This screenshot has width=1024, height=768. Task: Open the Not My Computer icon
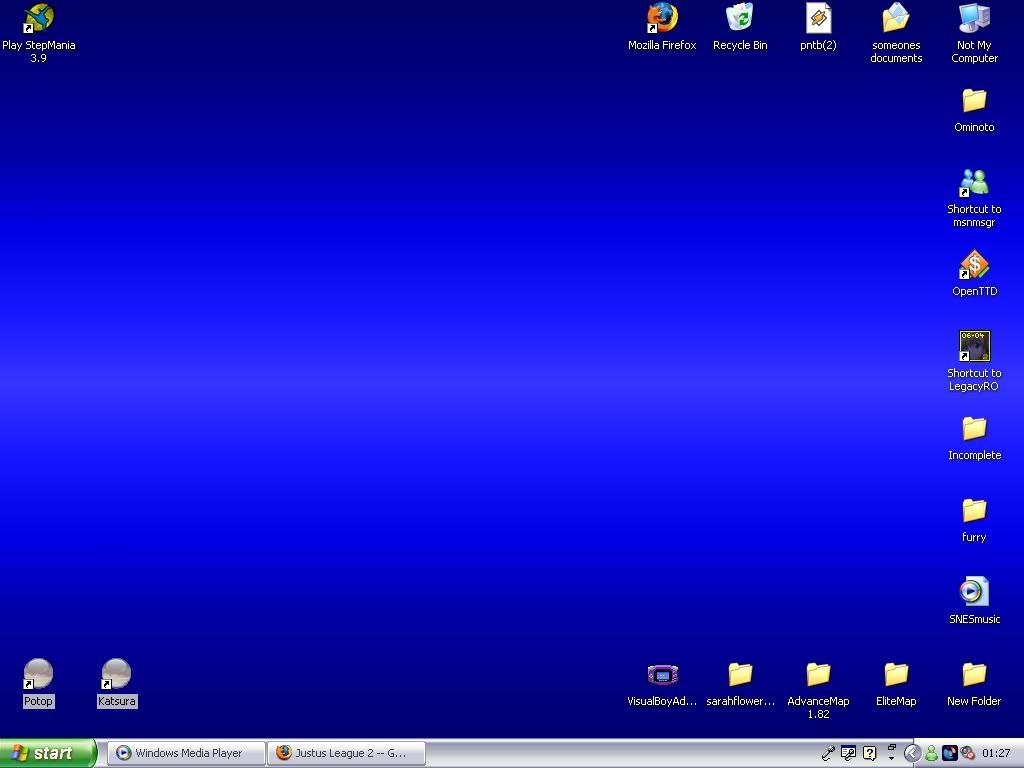click(974, 19)
